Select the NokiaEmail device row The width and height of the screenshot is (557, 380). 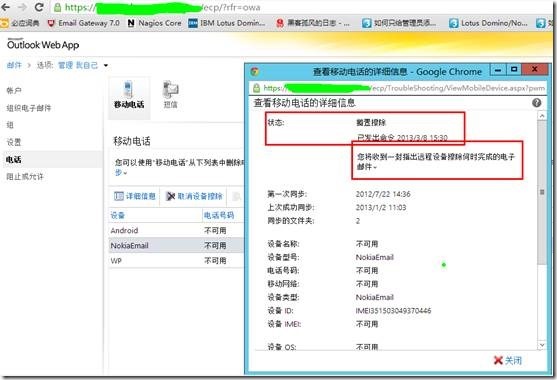click(176, 245)
